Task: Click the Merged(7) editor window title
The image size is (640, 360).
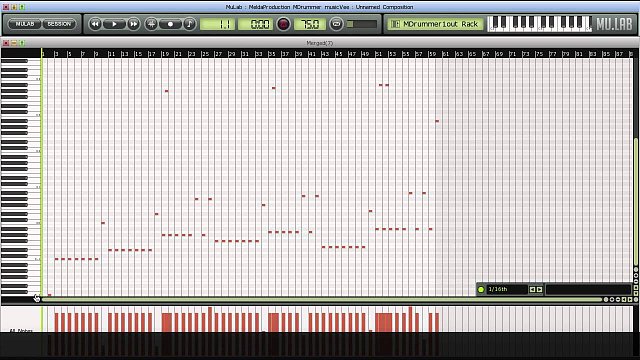Action: (x=320, y=43)
